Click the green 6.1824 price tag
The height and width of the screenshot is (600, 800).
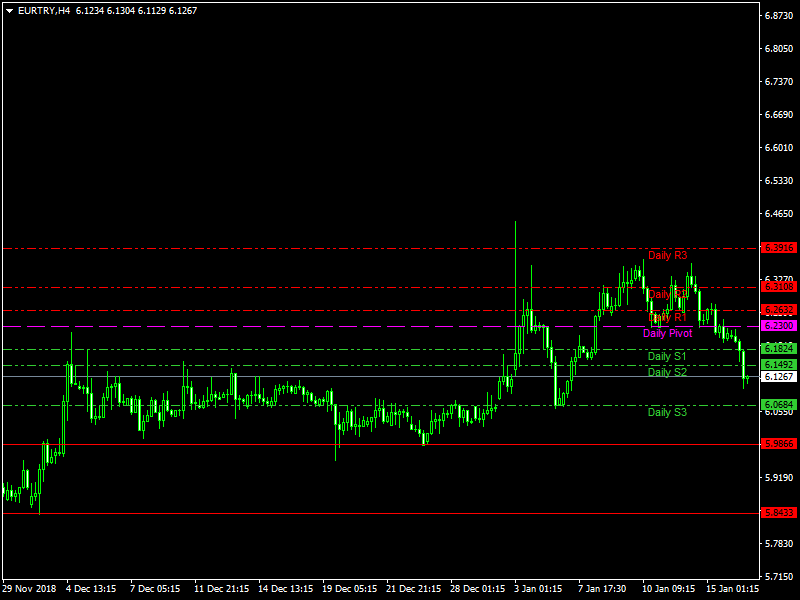[x=779, y=349]
